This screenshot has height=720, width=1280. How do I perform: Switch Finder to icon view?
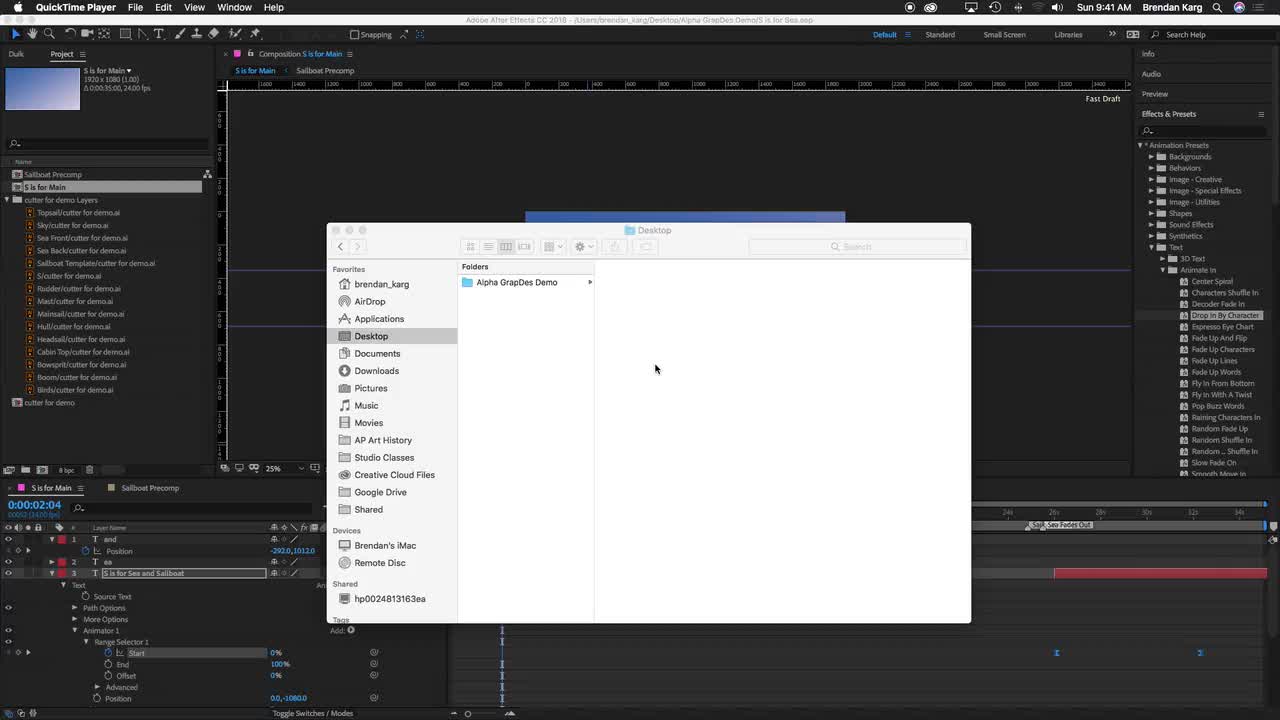click(470, 247)
